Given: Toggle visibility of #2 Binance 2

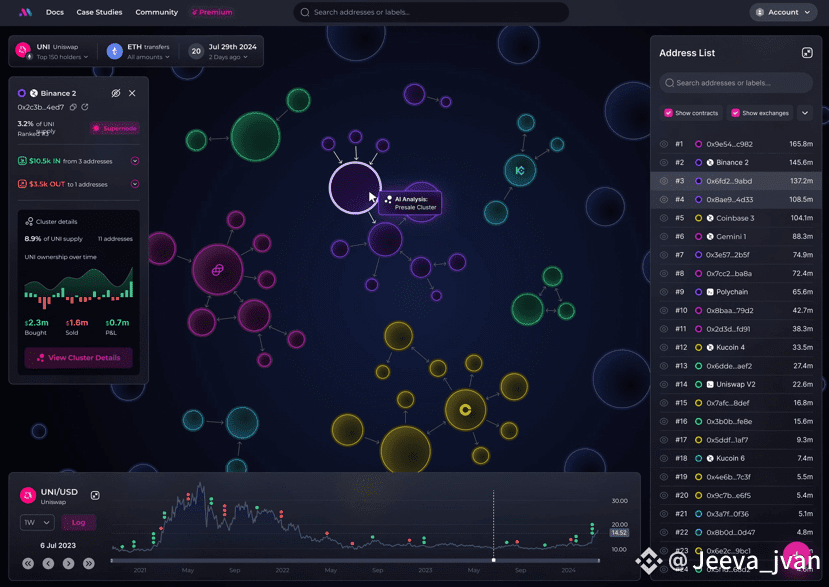Looking at the screenshot, I should 664,162.
